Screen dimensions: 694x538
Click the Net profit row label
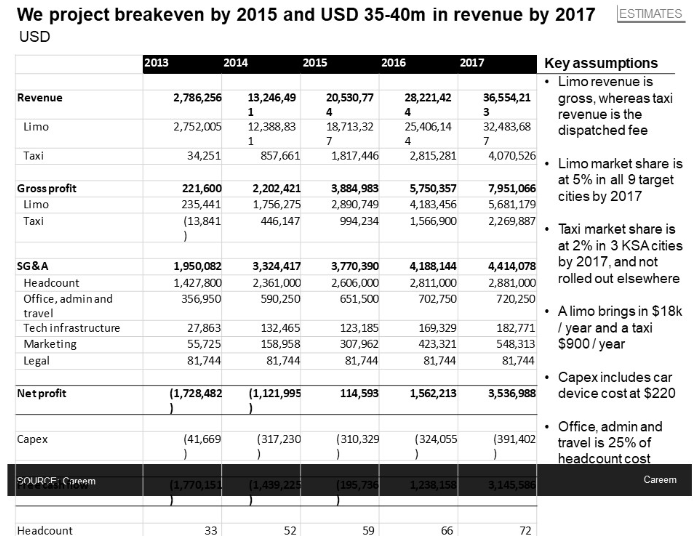[42, 393]
